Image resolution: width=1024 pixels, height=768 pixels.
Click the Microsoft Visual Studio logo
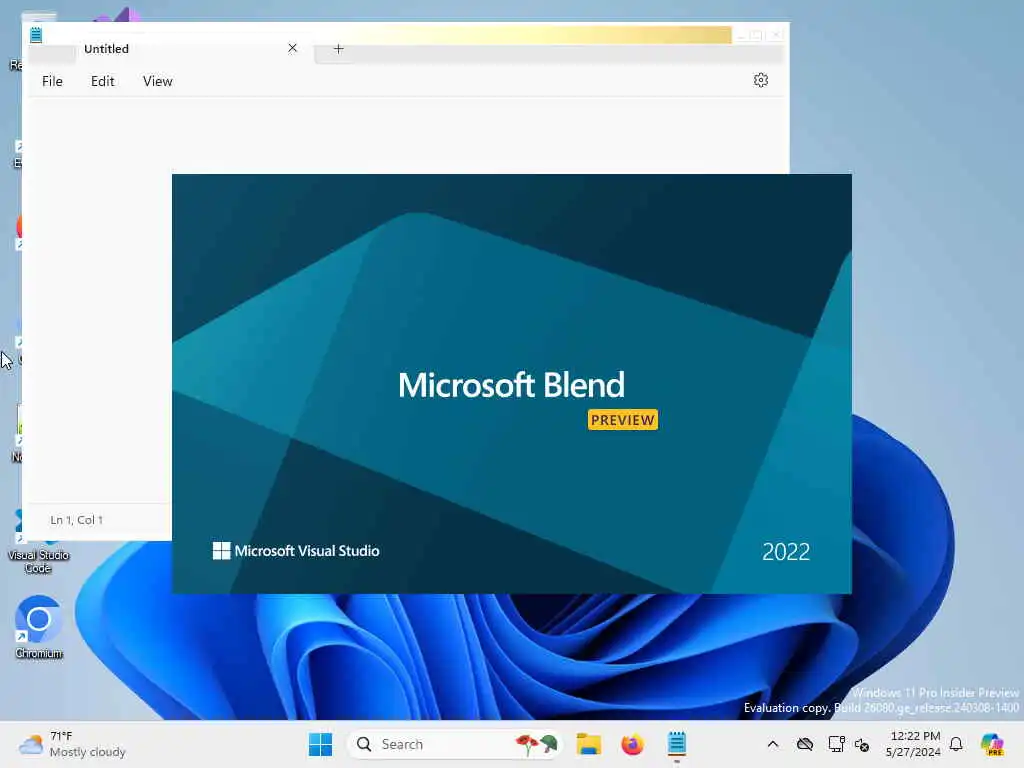coord(296,551)
